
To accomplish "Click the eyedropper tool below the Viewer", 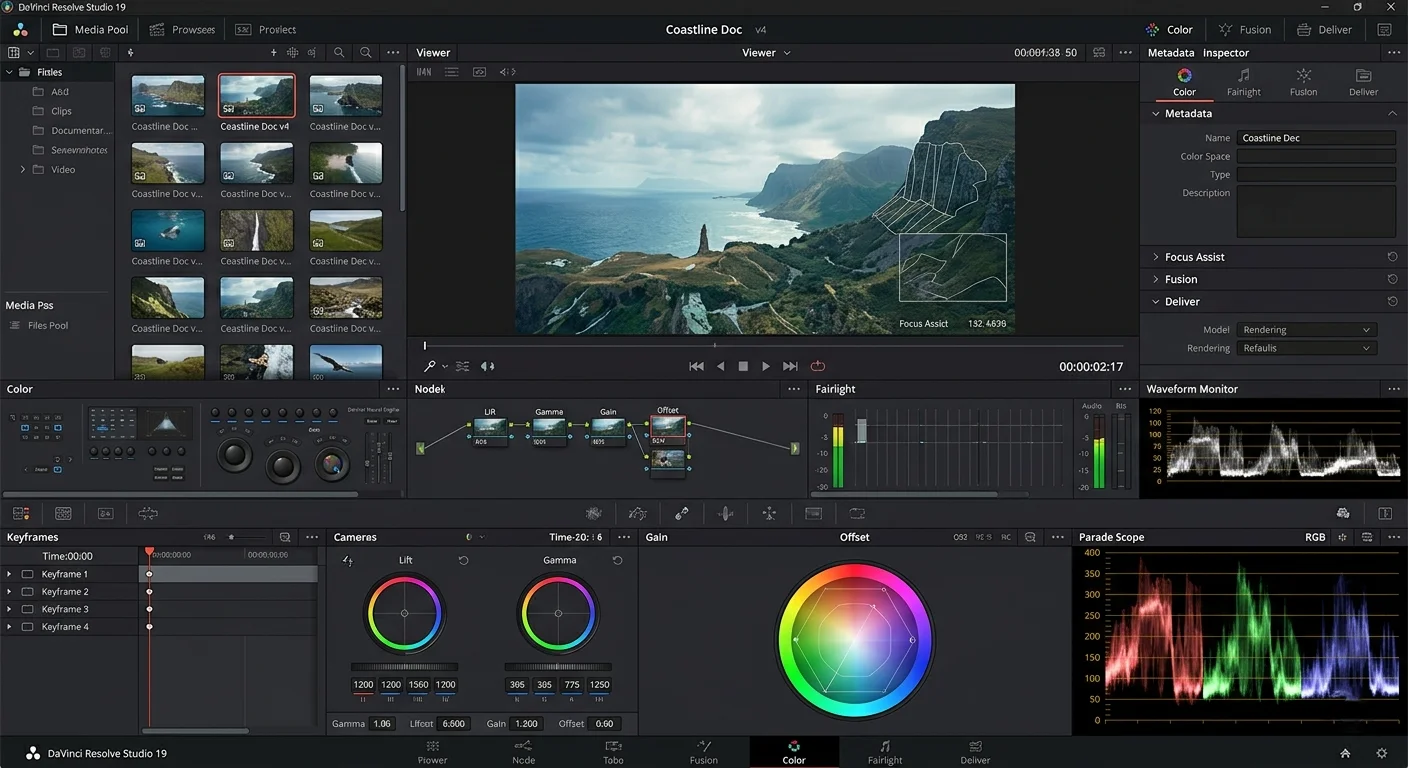I will (430, 366).
